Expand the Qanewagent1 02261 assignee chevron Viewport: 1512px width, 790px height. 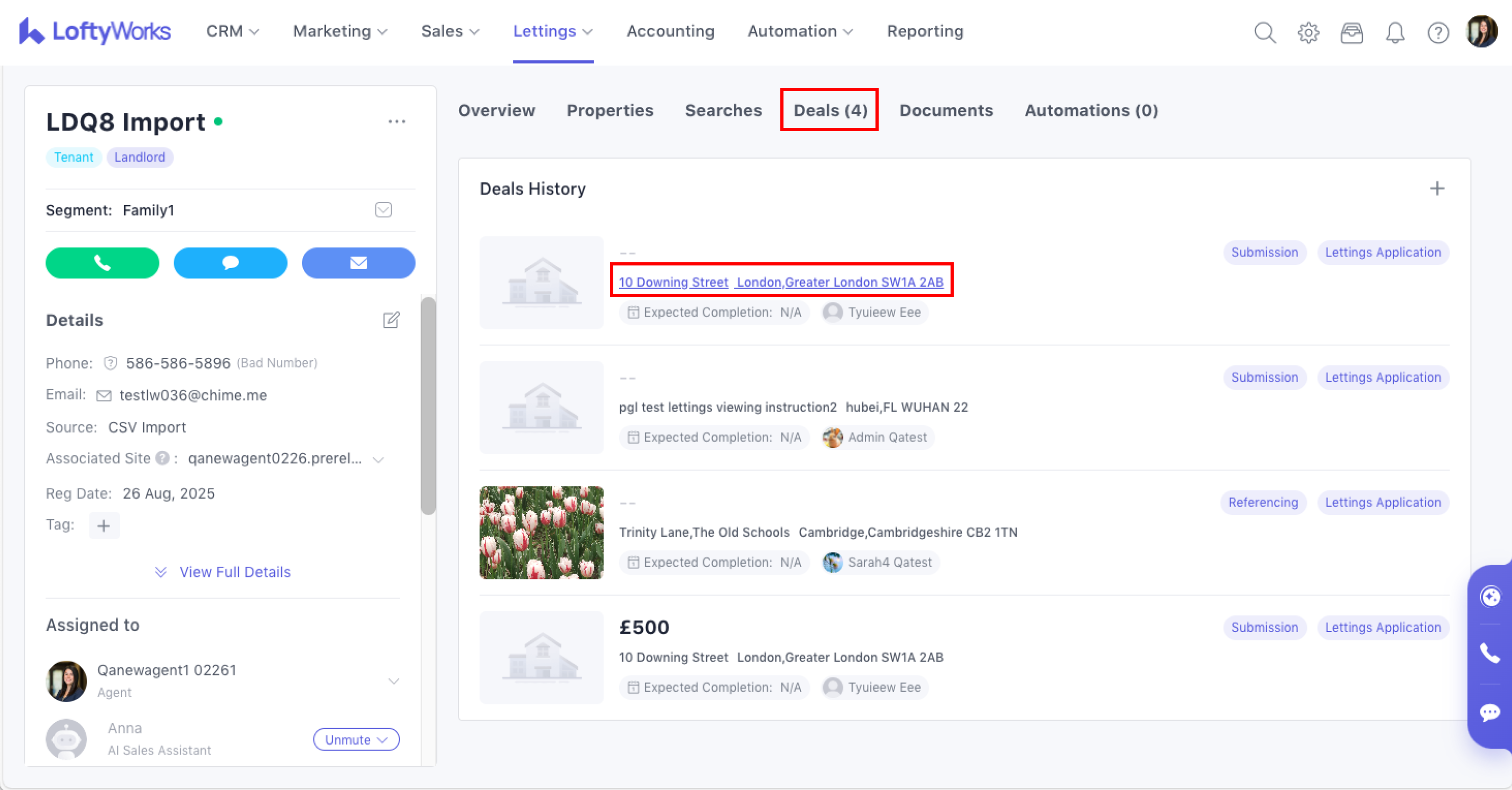pyautogui.click(x=394, y=681)
